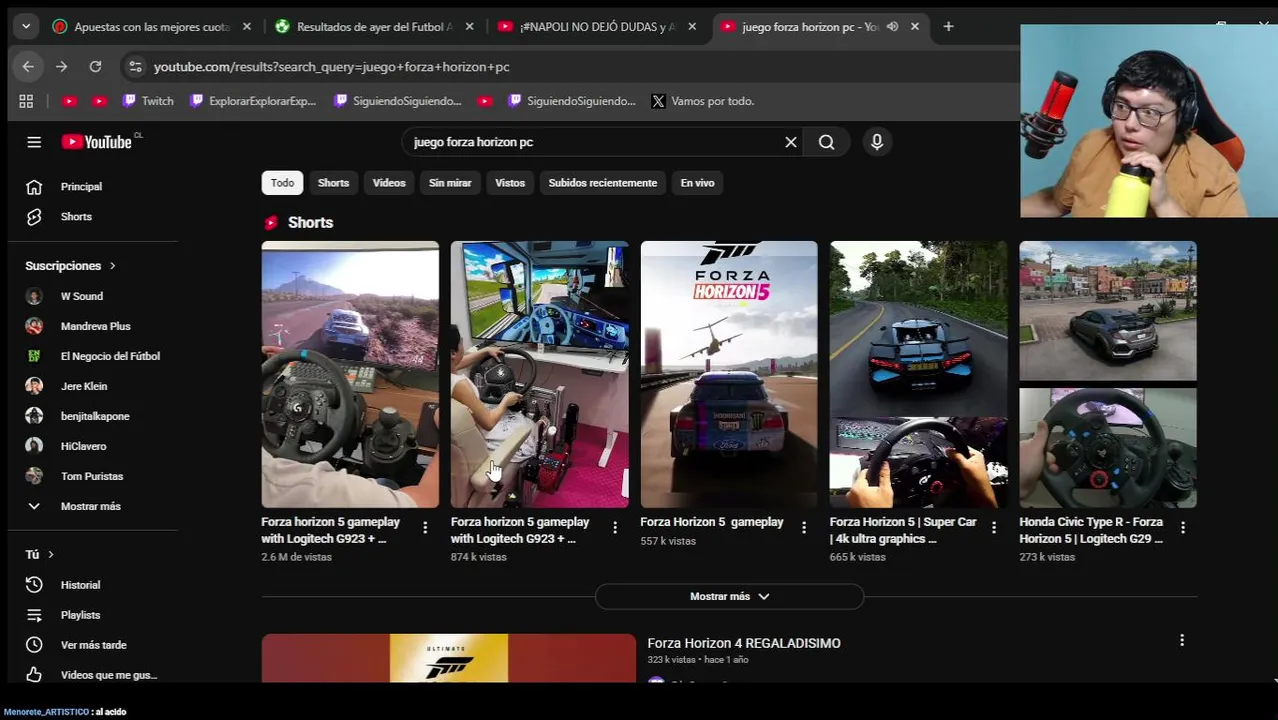Clear the search box with X icon
Viewport: 1278px width, 720px height.
click(791, 142)
